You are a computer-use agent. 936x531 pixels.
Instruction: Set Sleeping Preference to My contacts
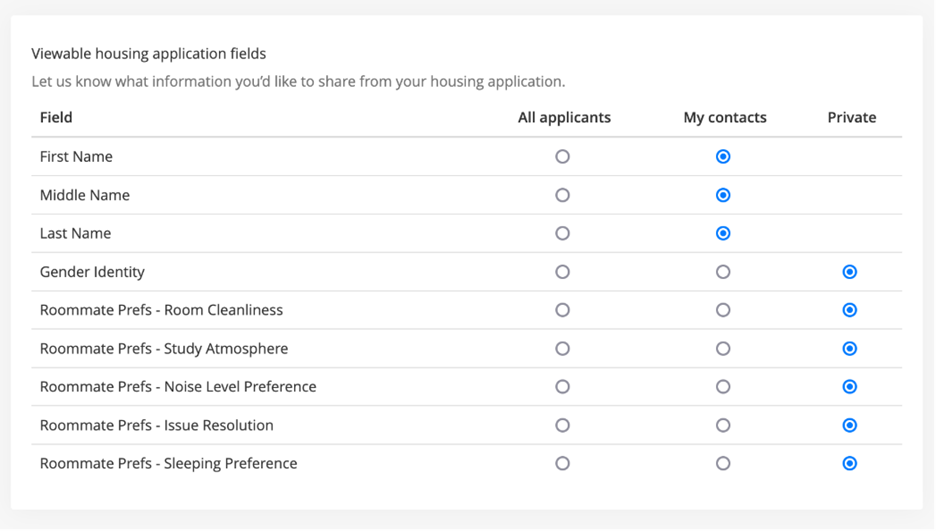pyautogui.click(x=723, y=464)
